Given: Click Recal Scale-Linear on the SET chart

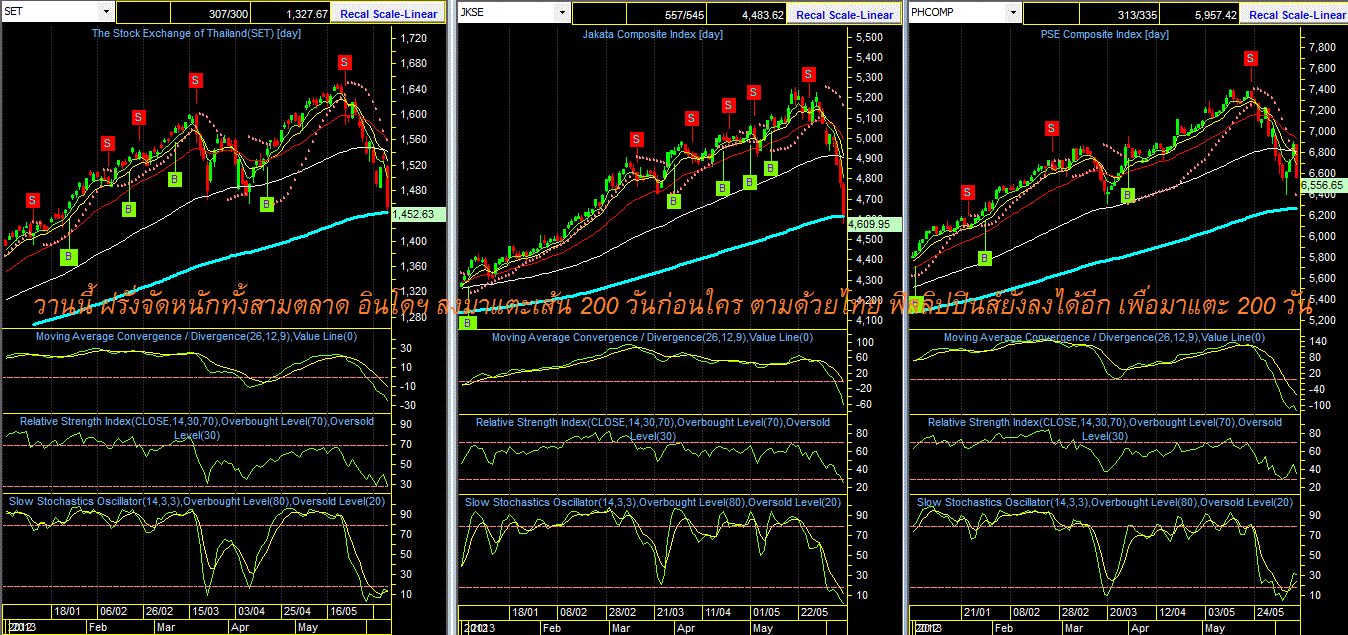Looking at the screenshot, I should point(388,15).
